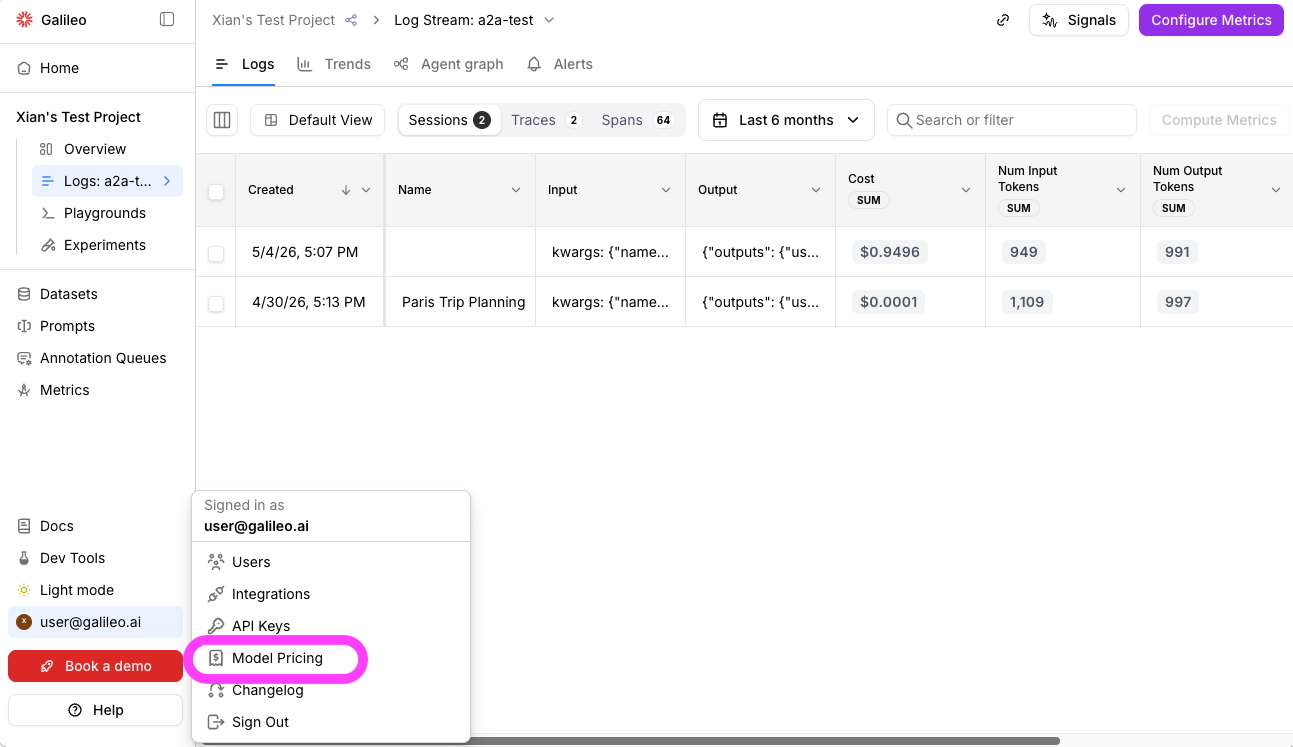Image resolution: width=1293 pixels, height=747 pixels.
Task: Open the Output column menu chevron
Action: pos(816,190)
